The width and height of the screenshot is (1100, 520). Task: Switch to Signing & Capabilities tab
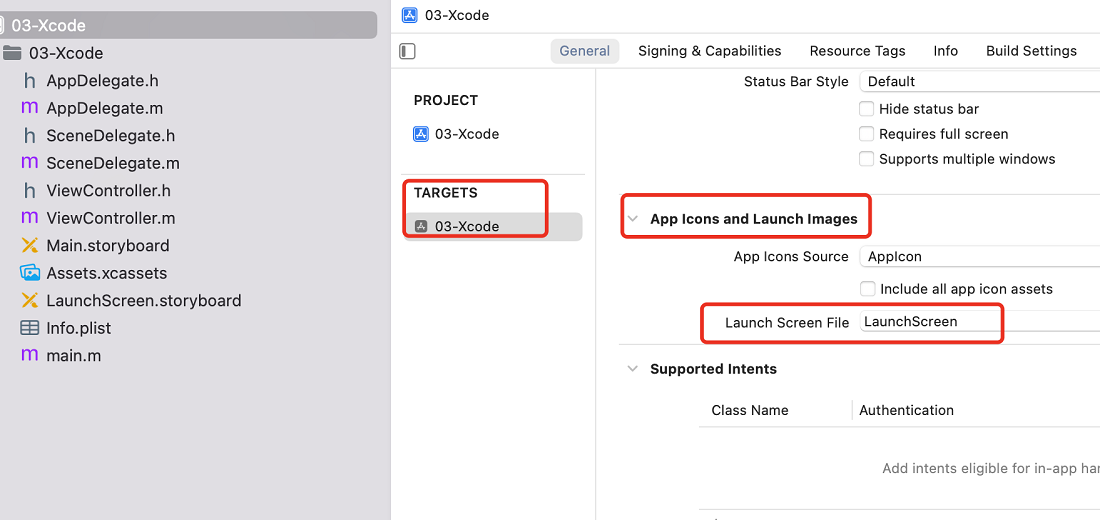pos(709,51)
